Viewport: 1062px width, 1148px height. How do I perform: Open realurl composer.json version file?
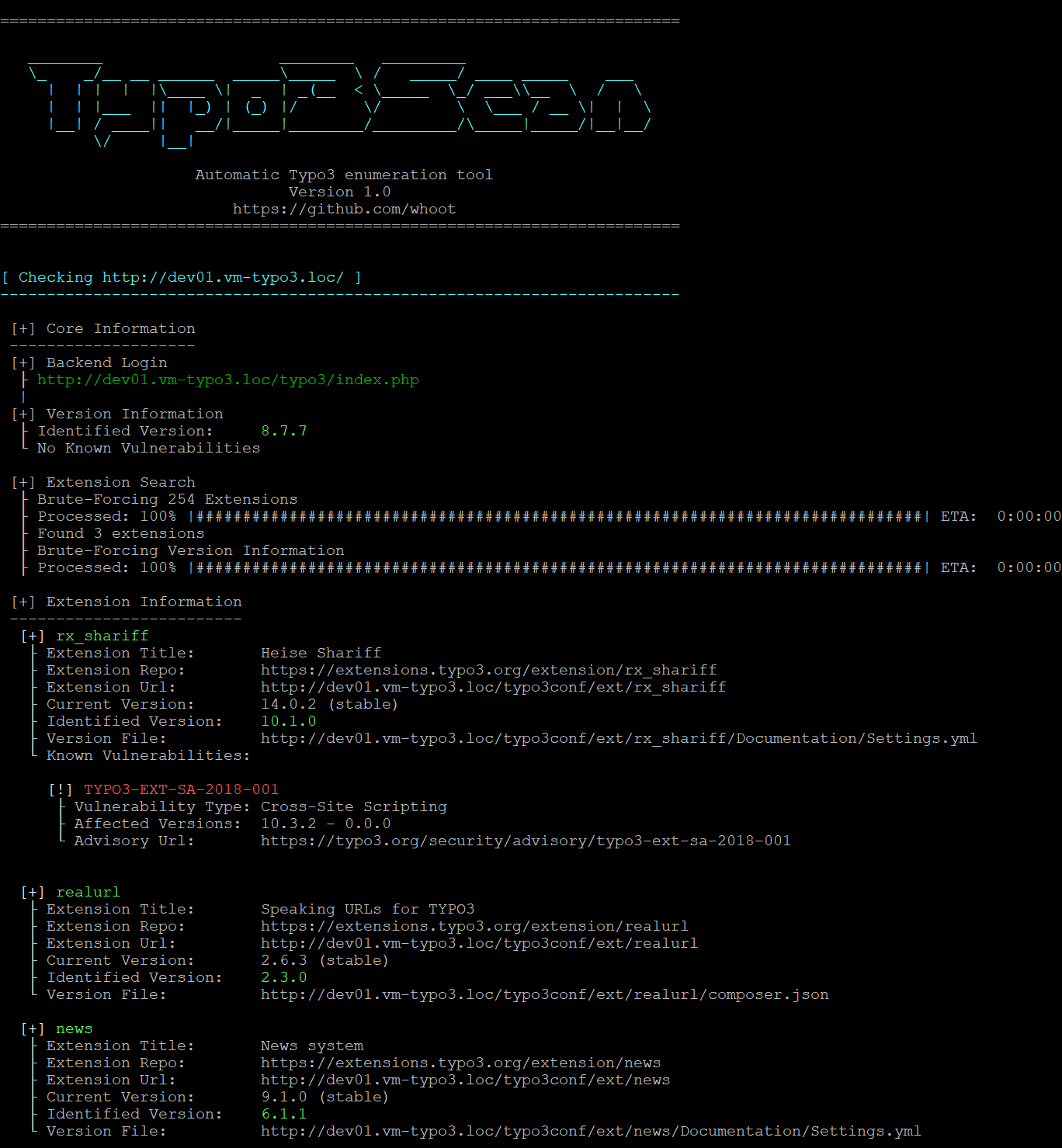pyautogui.click(x=544, y=994)
